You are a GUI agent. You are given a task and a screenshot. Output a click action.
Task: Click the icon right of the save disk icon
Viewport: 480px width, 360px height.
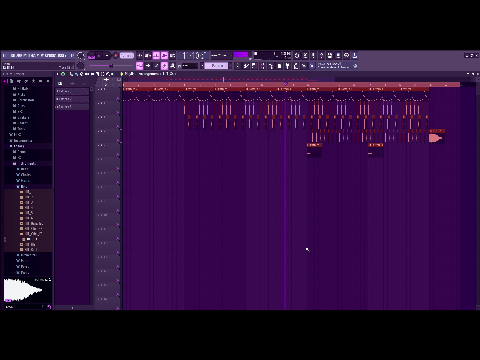pos(338,55)
